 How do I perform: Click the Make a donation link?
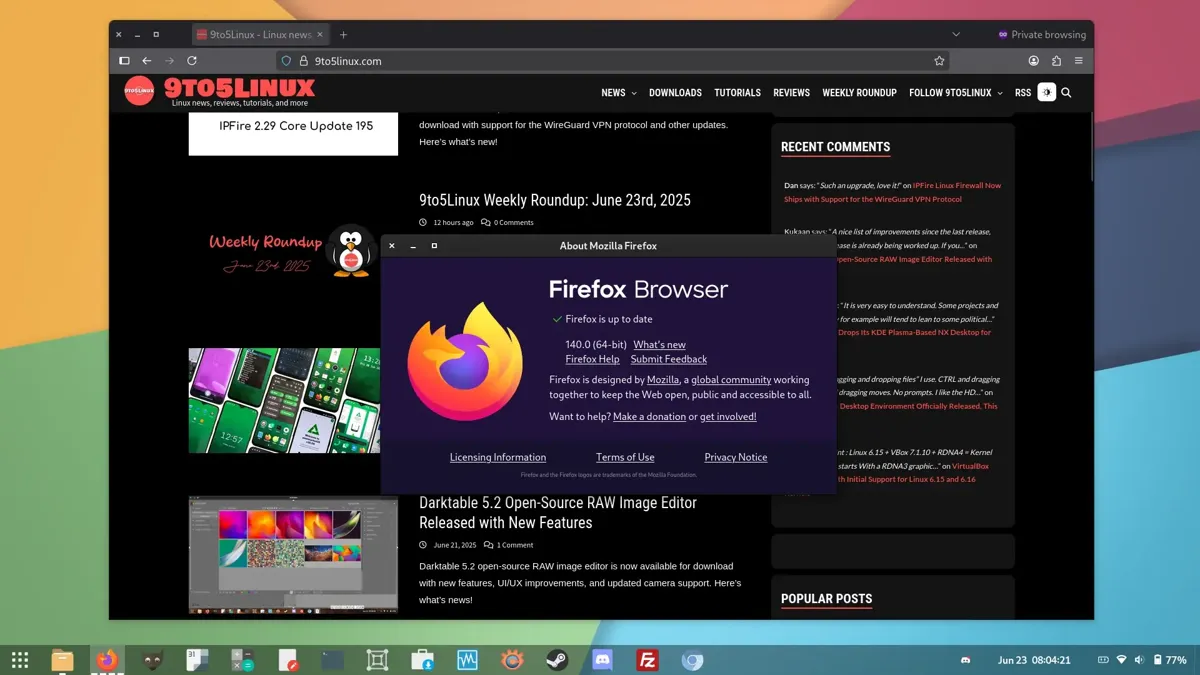(x=648, y=417)
